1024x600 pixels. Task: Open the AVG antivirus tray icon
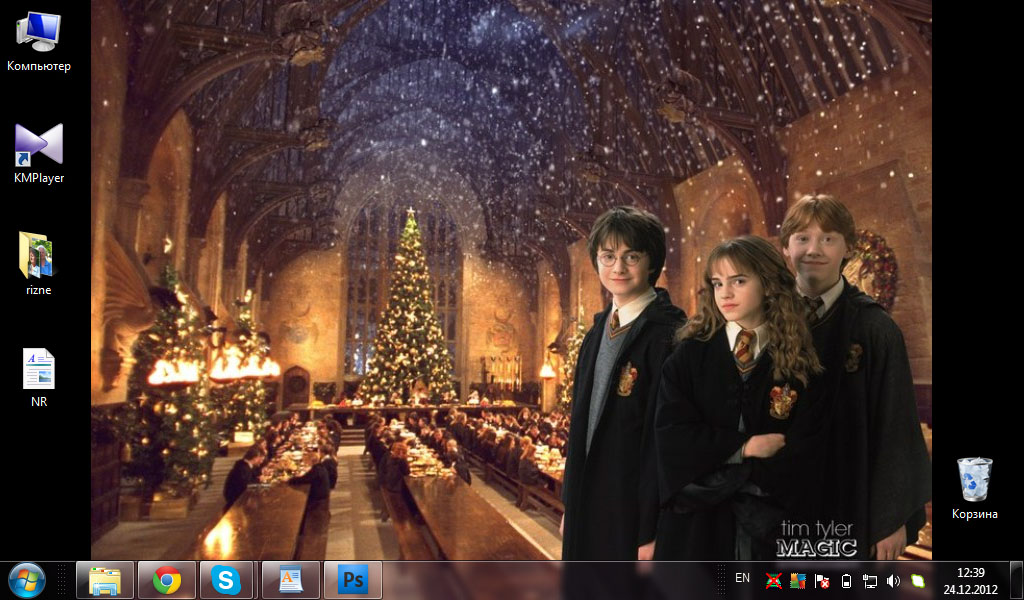(797, 580)
